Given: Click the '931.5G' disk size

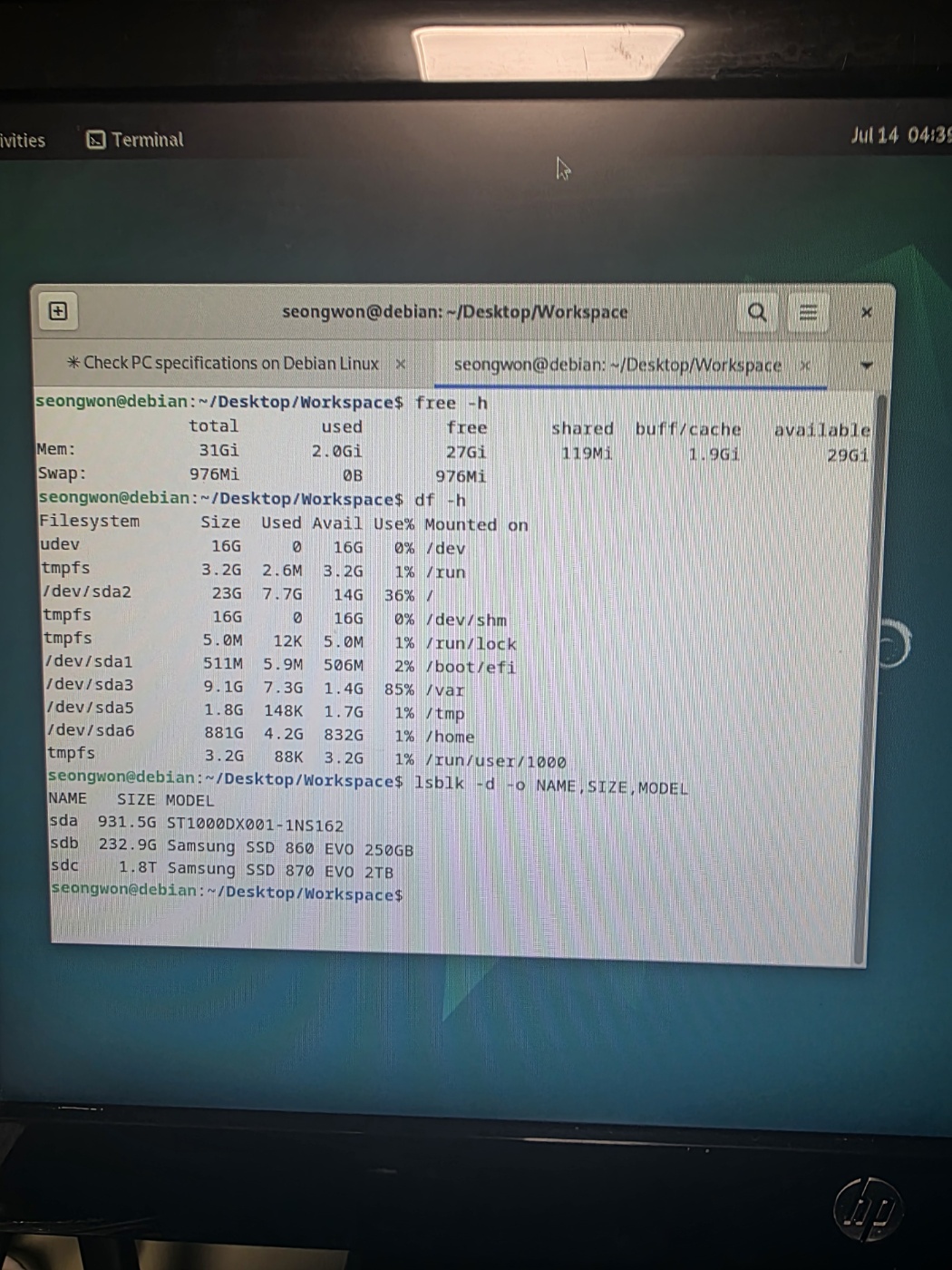Looking at the screenshot, I should pyautogui.click(x=127, y=823).
